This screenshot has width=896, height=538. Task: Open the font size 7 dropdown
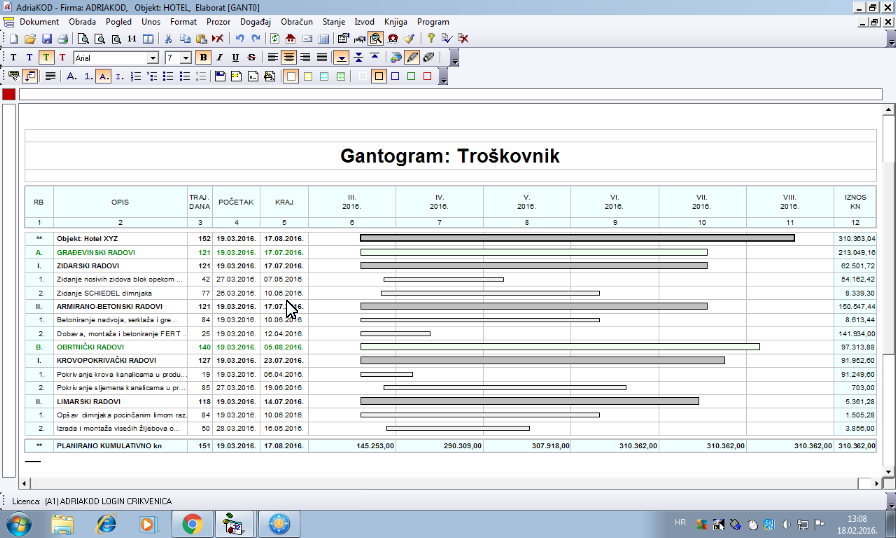click(x=186, y=58)
